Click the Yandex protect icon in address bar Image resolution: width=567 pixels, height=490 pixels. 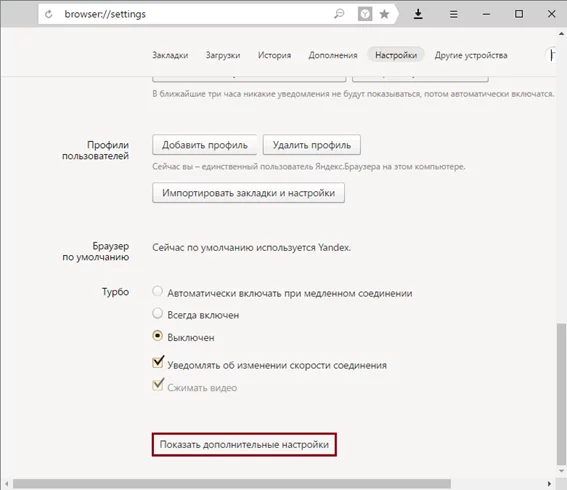[365, 14]
